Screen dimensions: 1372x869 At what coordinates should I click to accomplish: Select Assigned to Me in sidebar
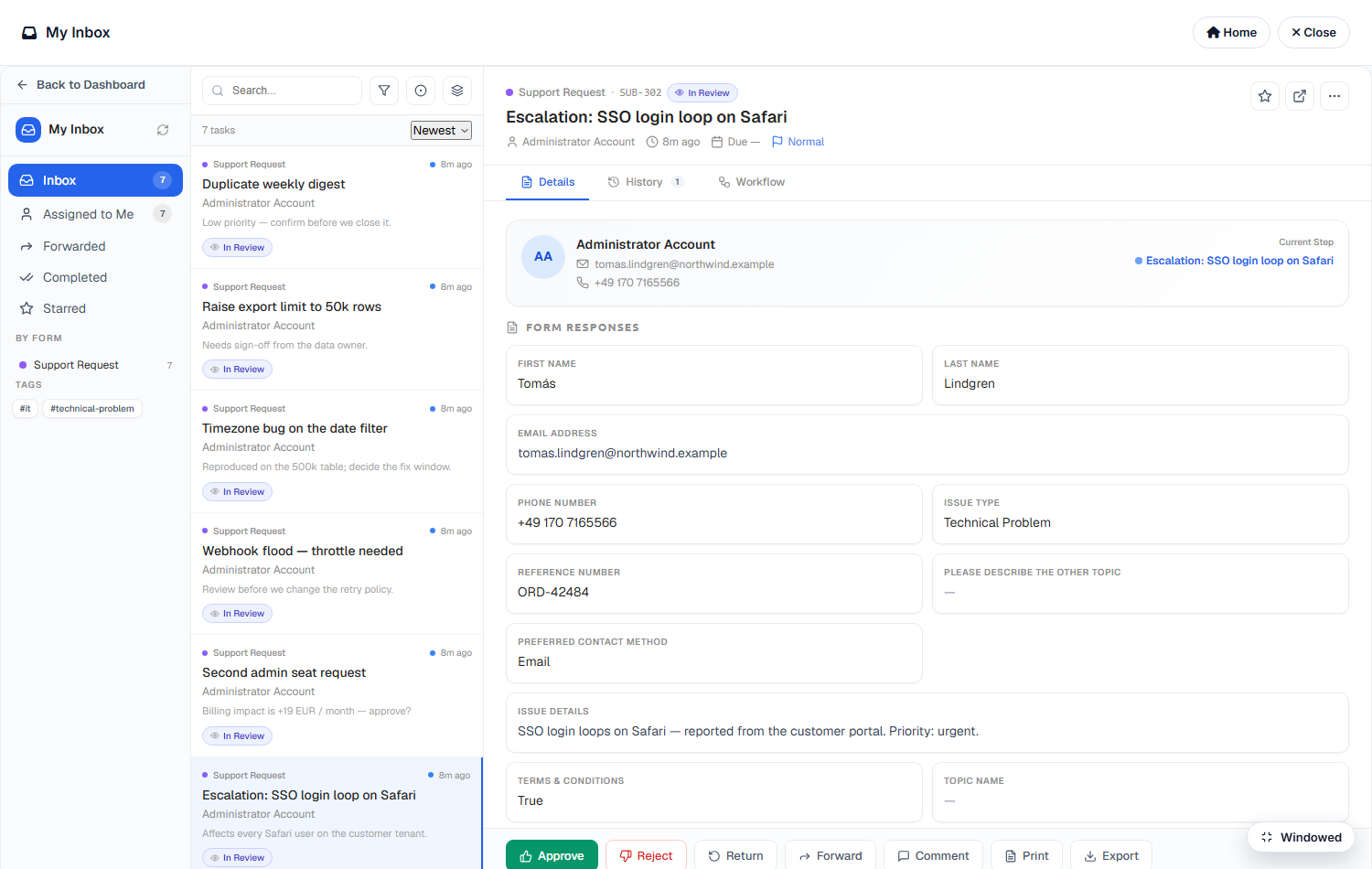click(95, 214)
